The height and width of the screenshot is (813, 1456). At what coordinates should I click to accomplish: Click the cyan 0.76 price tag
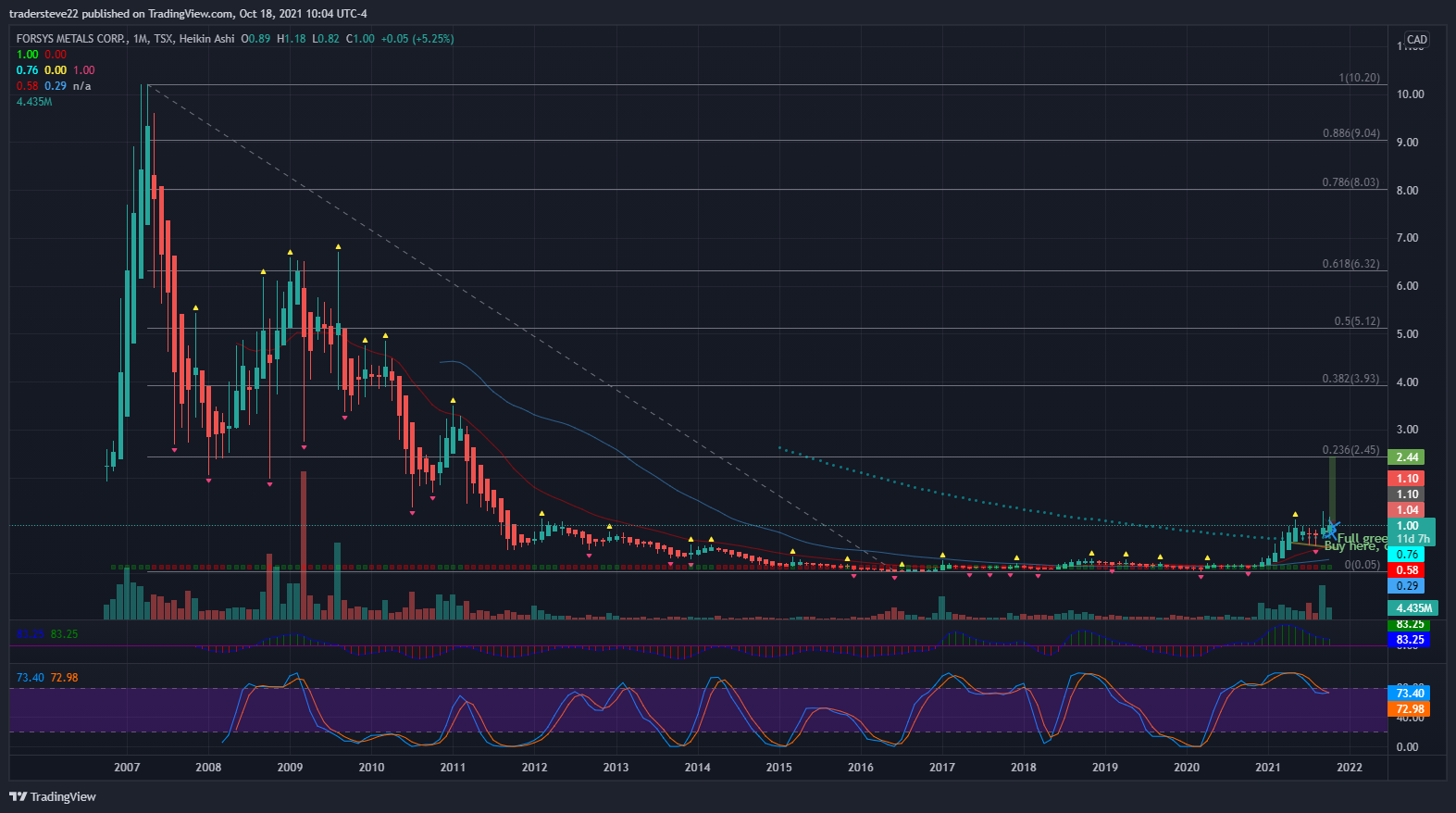tap(1407, 555)
